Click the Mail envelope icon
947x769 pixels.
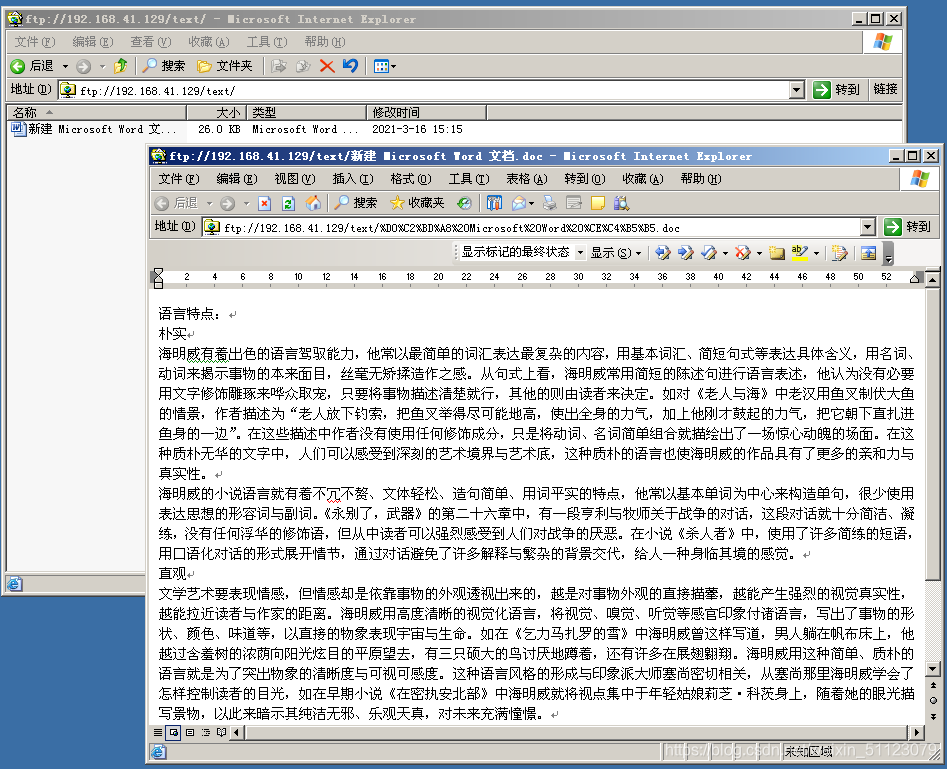pos(518,204)
